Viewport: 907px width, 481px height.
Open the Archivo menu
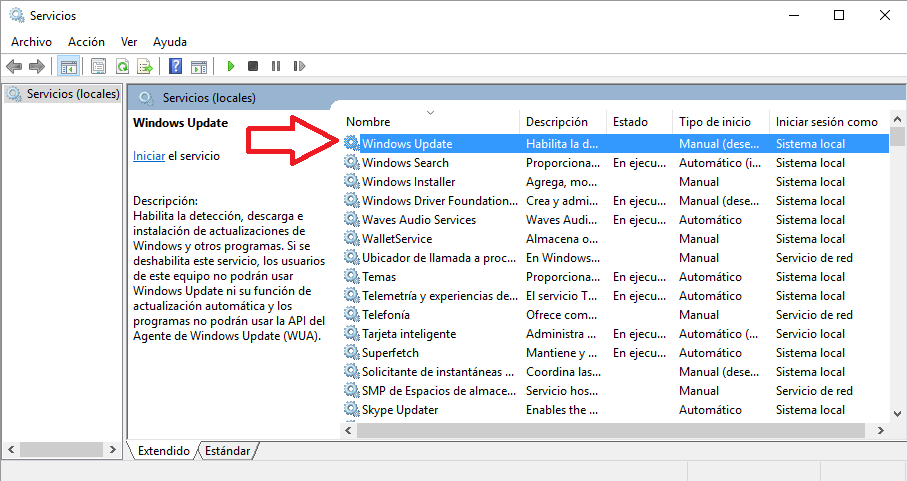pos(31,42)
